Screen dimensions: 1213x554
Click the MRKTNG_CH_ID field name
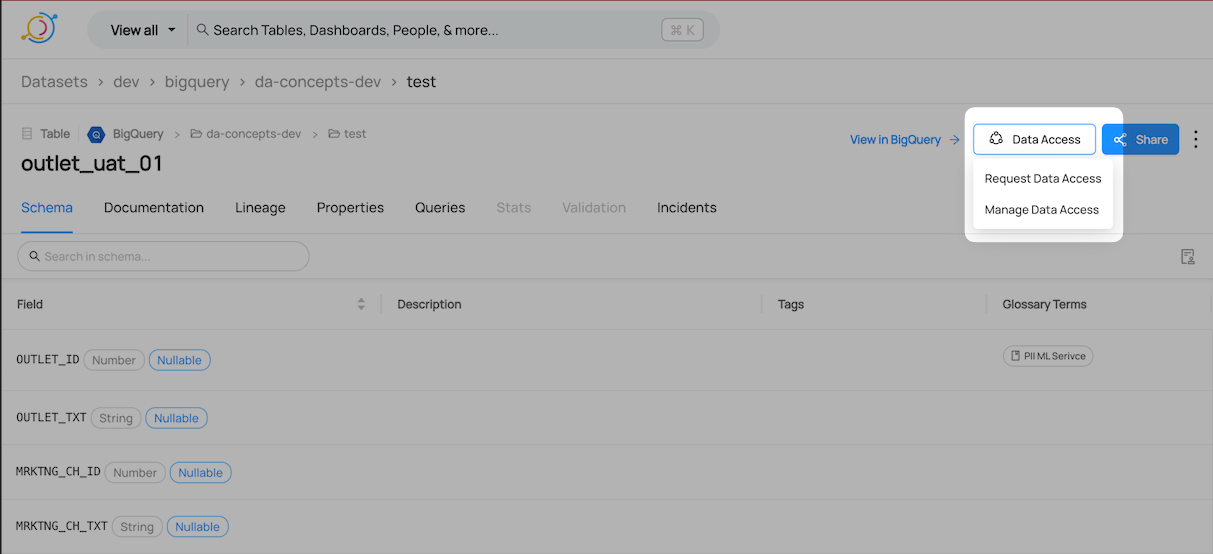(x=59, y=472)
